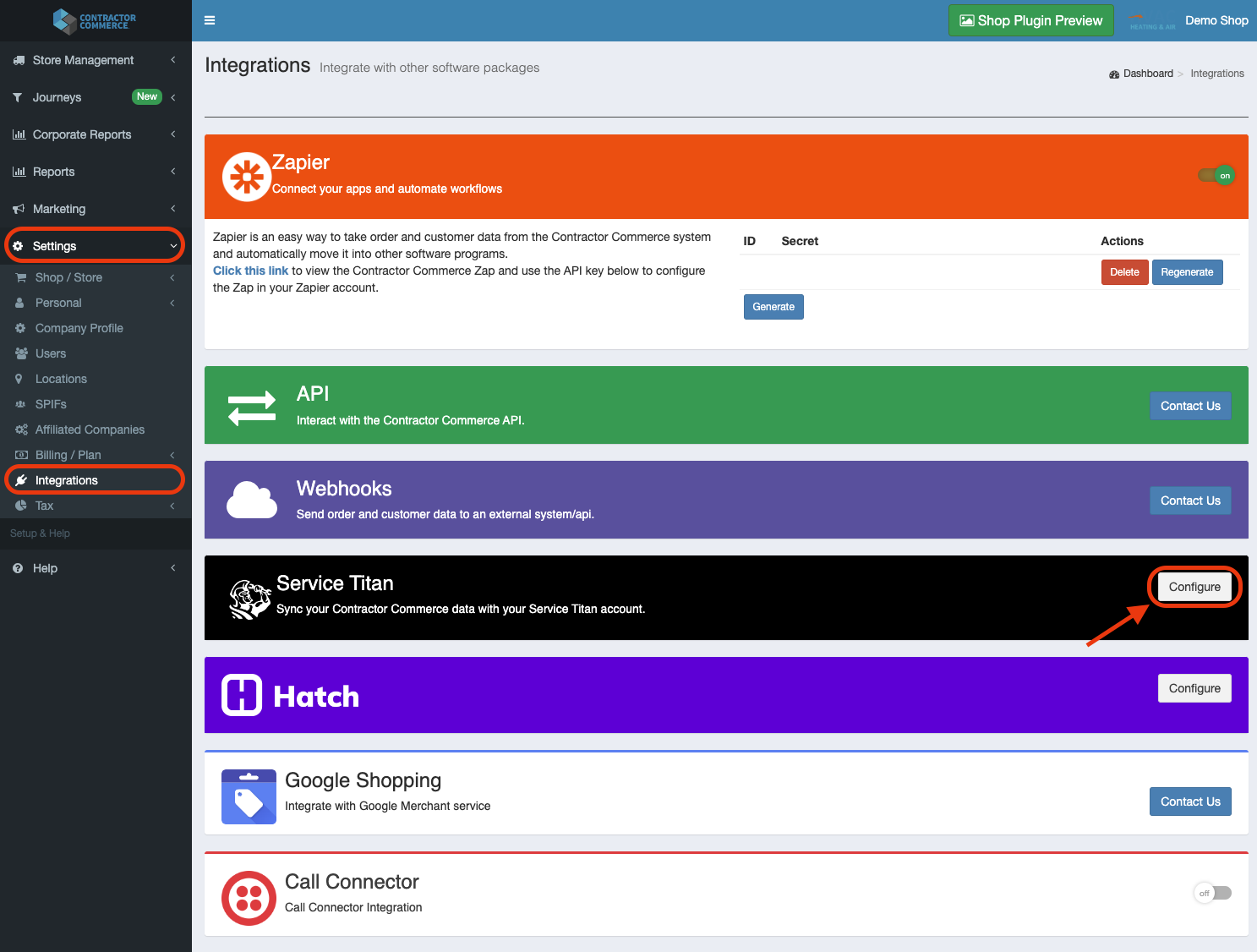Enable the Call Connector toggle

pyautogui.click(x=1212, y=893)
